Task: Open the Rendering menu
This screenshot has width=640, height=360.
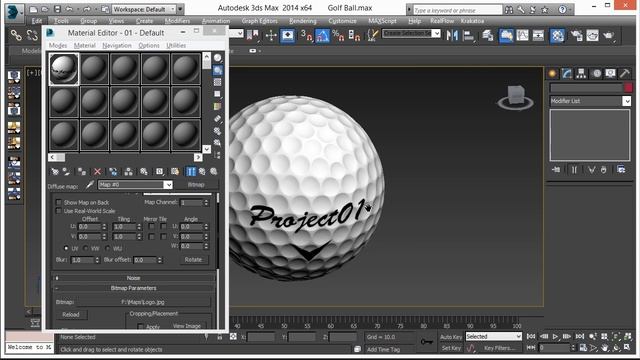Action: pos(303,21)
